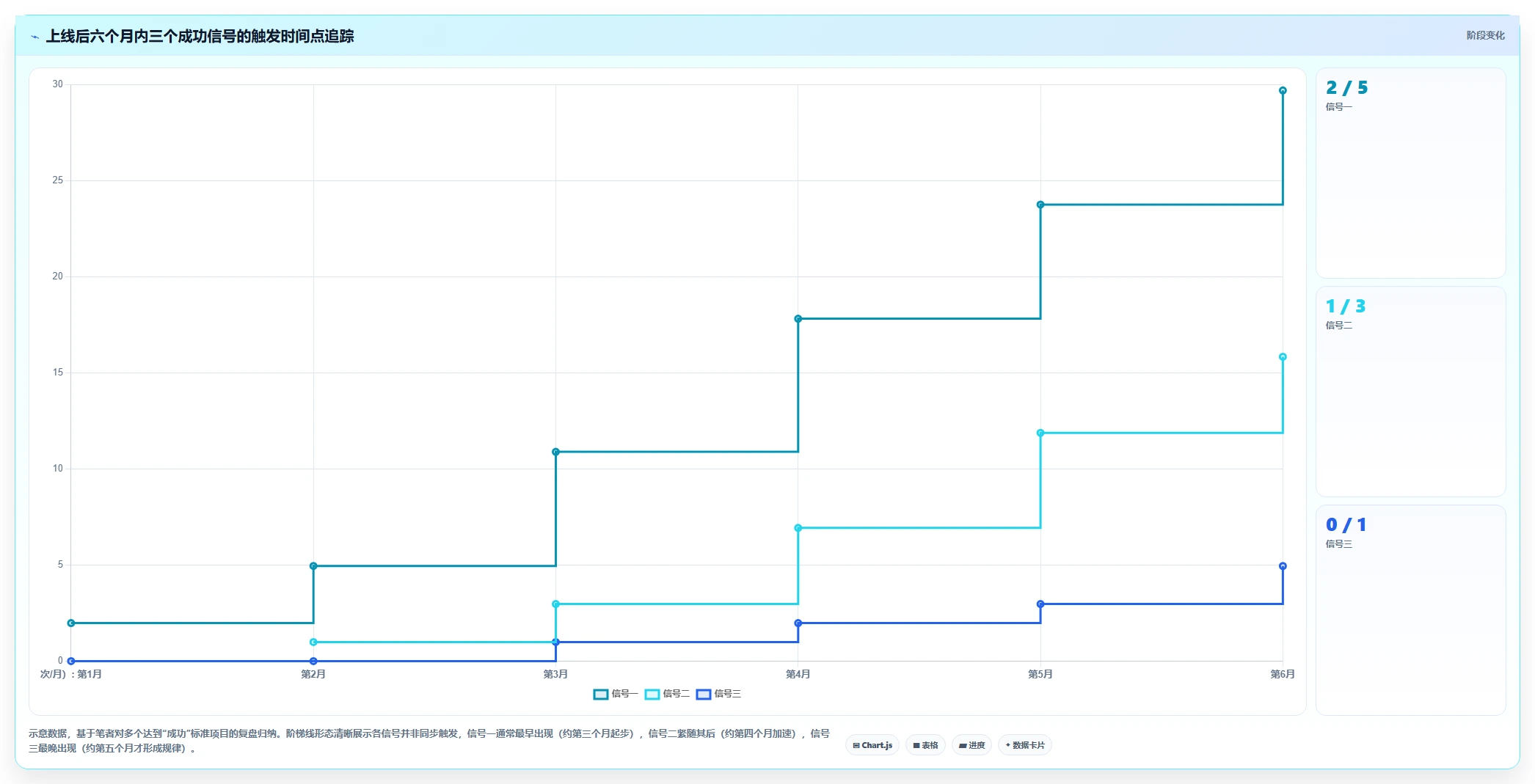Click the 信号一 data point at 第2月
This screenshot has height=784, width=1535.
pyautogui.click(x=313, y=566)
